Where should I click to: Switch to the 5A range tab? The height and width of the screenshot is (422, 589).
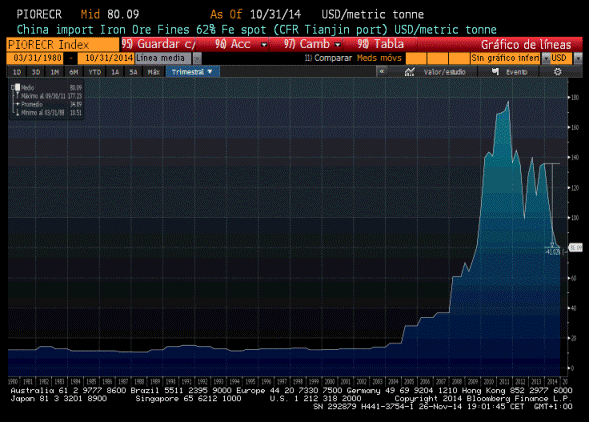click(133, 72)
